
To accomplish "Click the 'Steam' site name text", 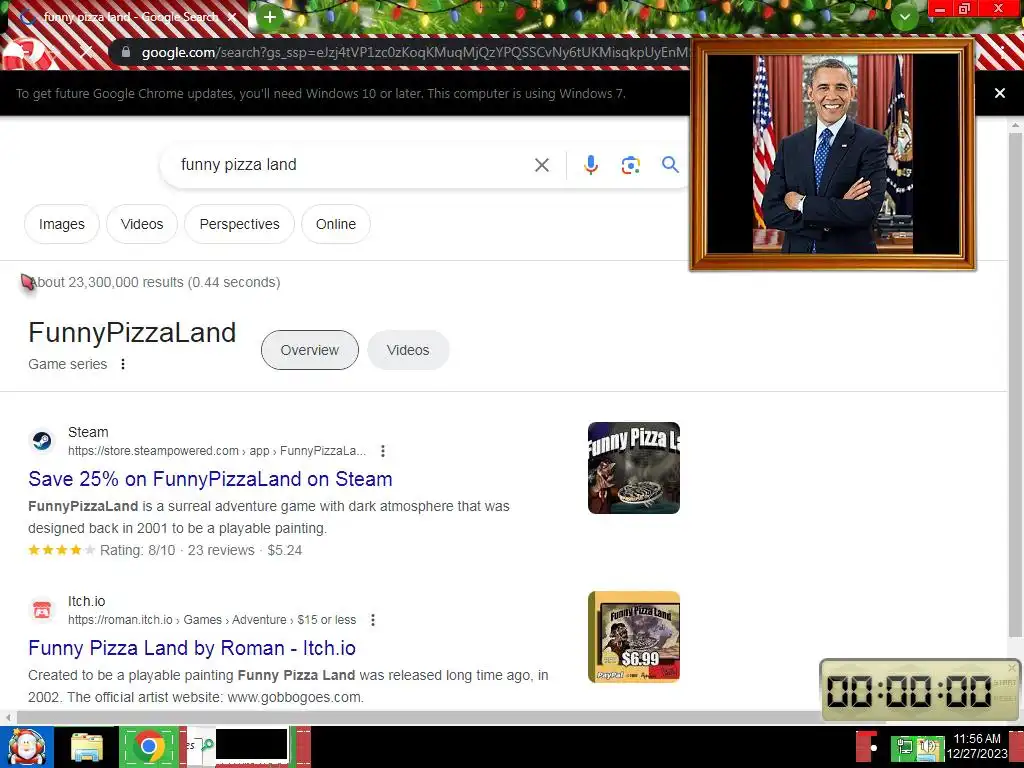I will (x=88, y=432).
